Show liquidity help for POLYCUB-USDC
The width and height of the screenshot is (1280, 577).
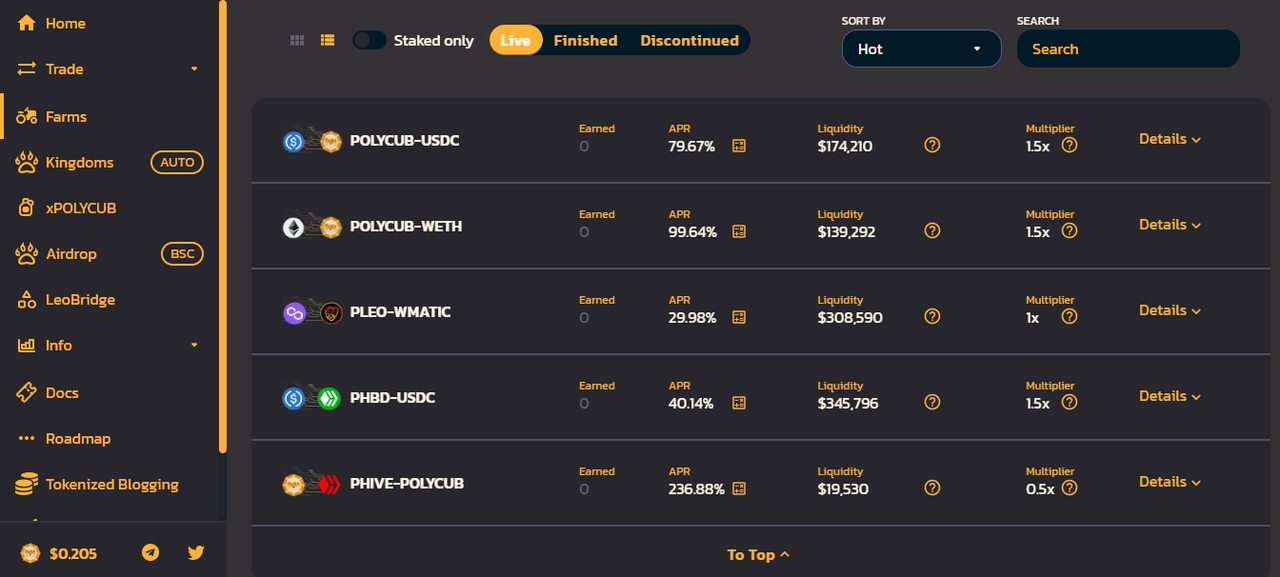coord(932,145)
